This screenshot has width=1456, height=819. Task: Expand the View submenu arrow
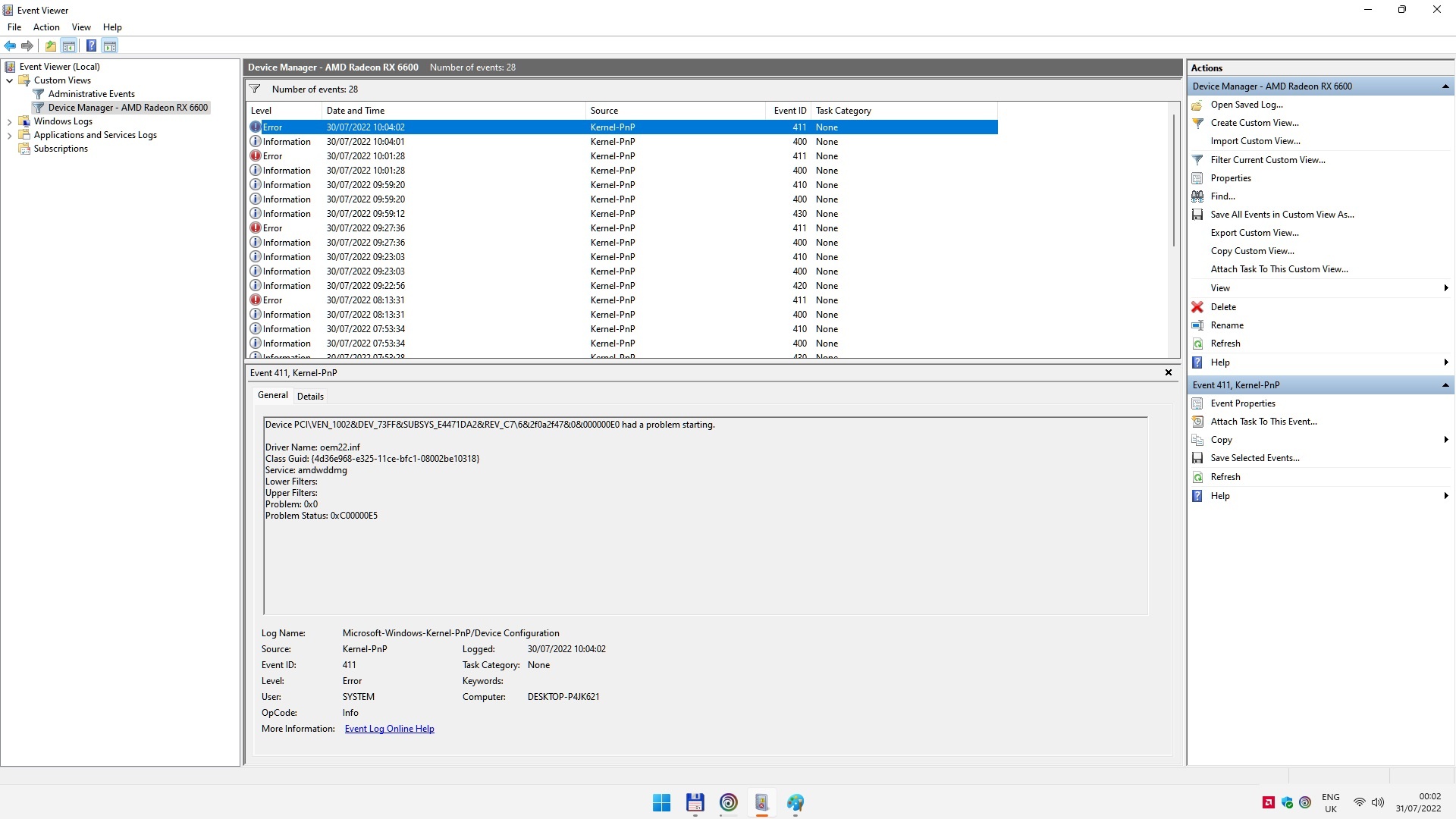coord(1446,288)
